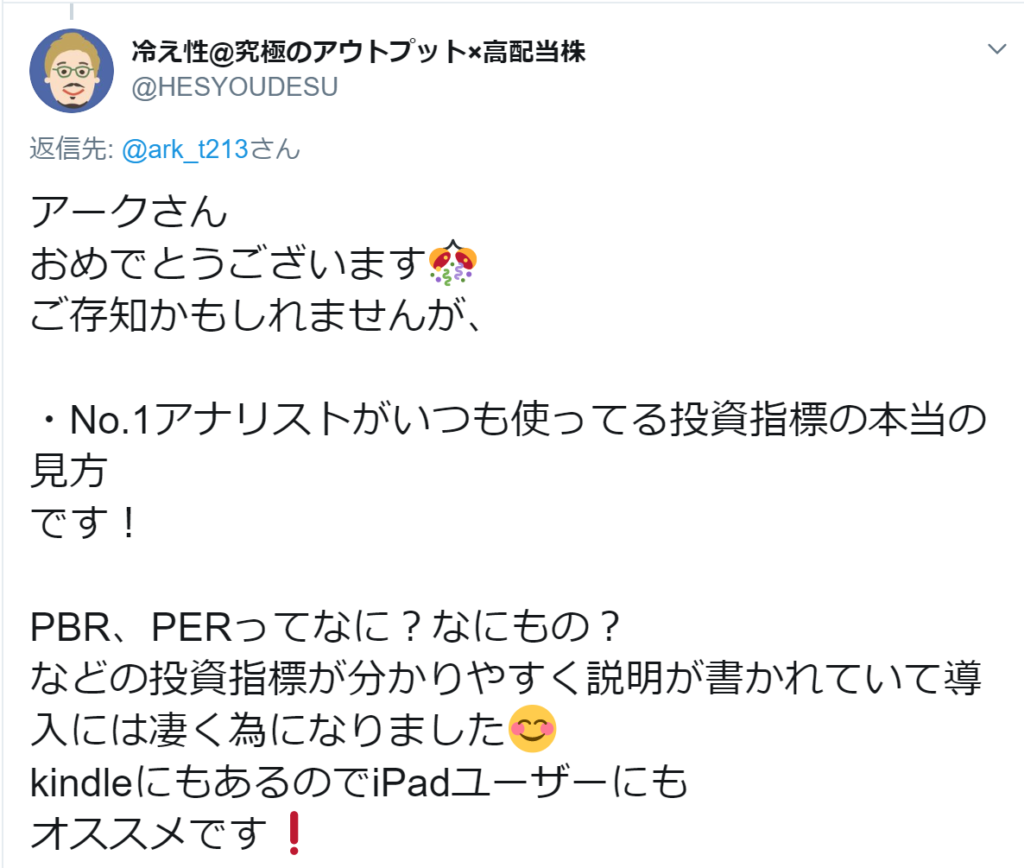The width and height of the screenshot is (1024, 868).
Task: Click the です！ text line
Action: tap(84, 522)
